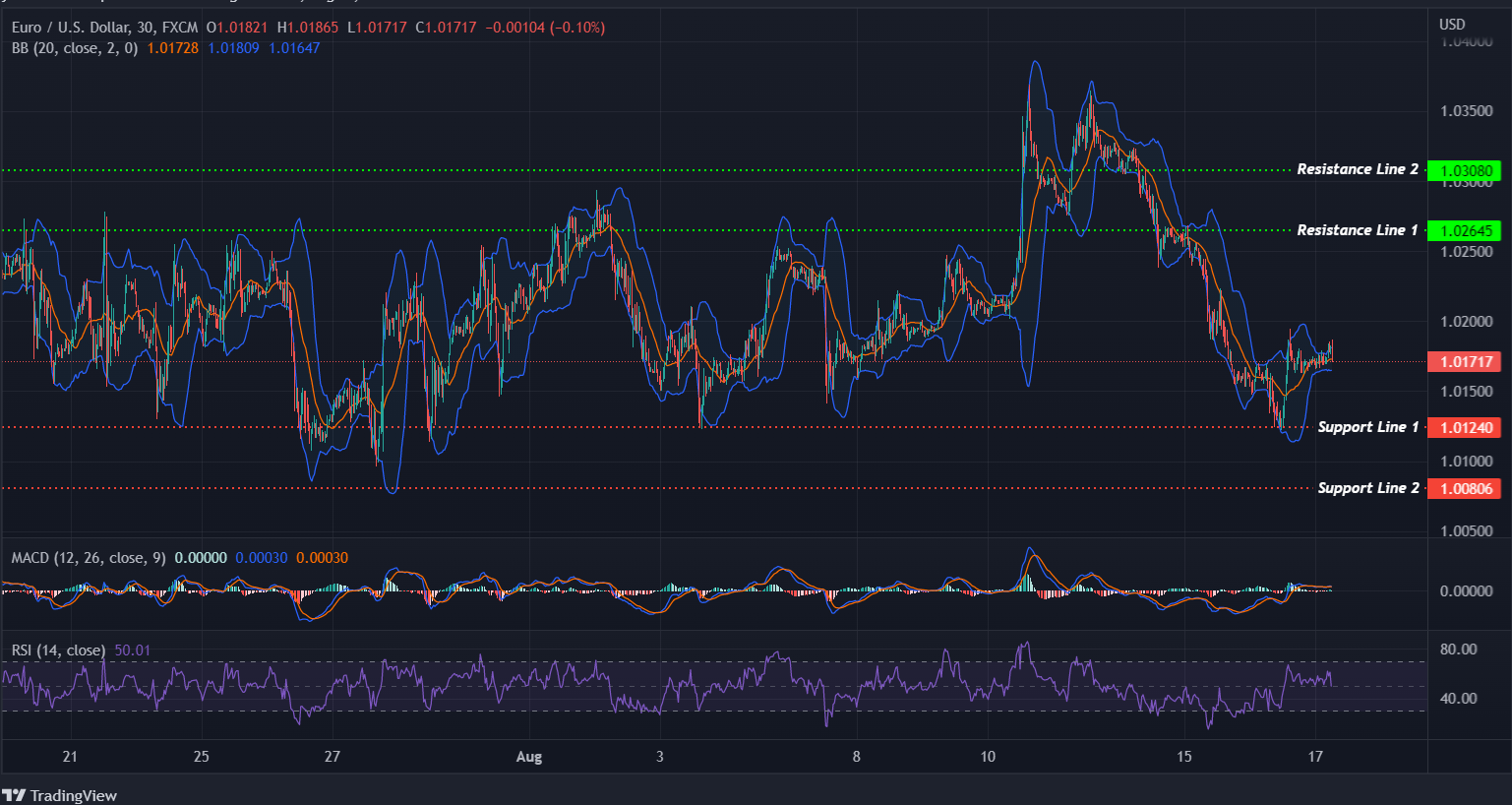Click the Aug label on the time axis
Screen dimensions: 1512x805
(529, 757)
